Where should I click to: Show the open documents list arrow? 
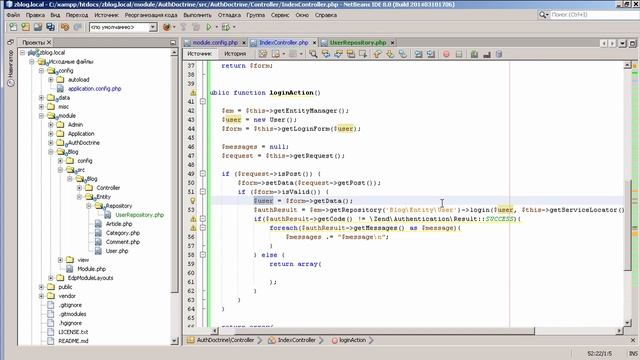622,43
